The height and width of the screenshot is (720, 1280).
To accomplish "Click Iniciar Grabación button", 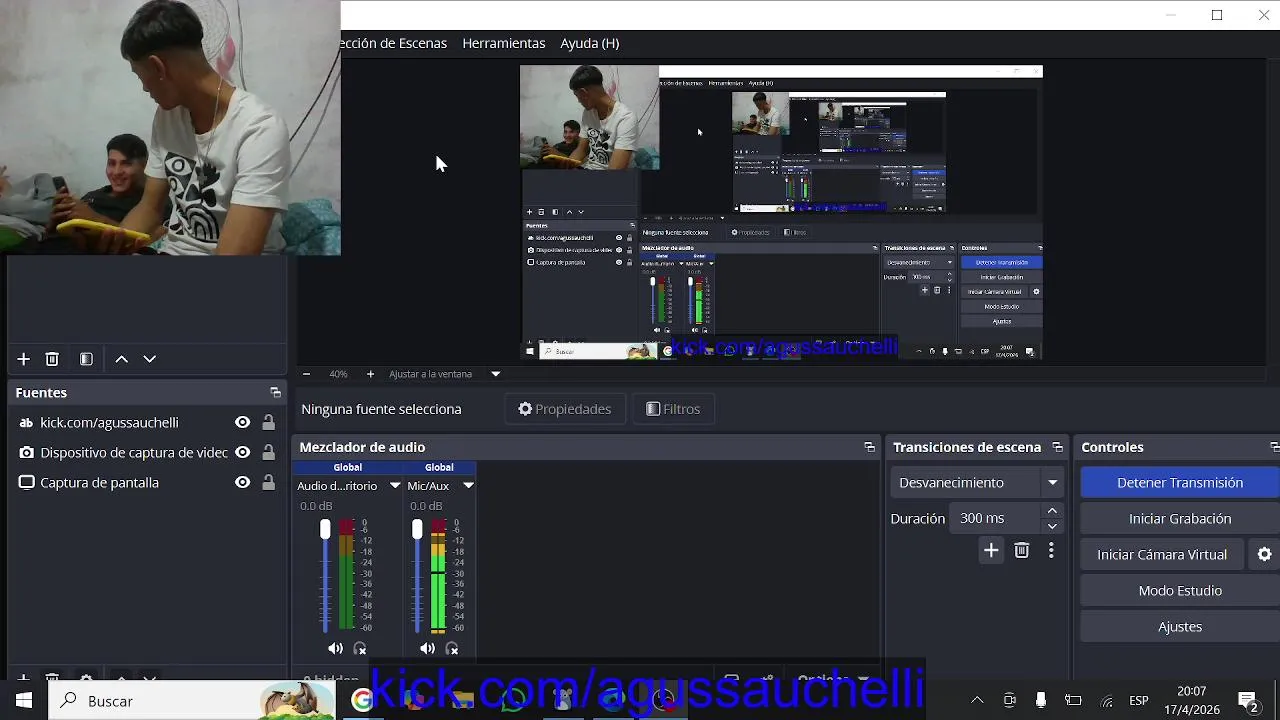I will (x=1180, y=519).
